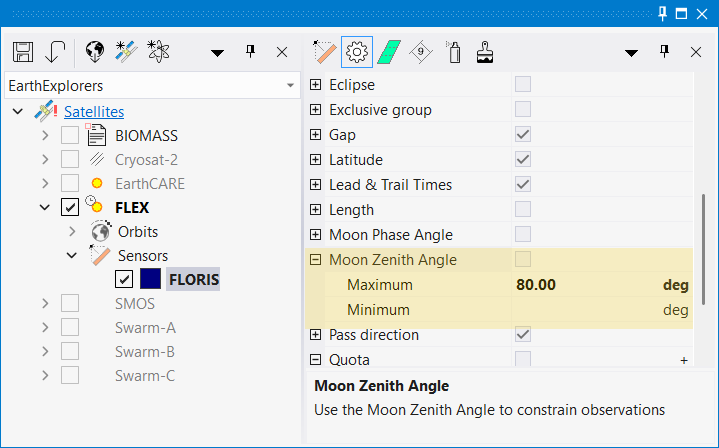Collapse the Sensors tree node
The width and height of the screenshot is (719, 448).
point(72,256)
